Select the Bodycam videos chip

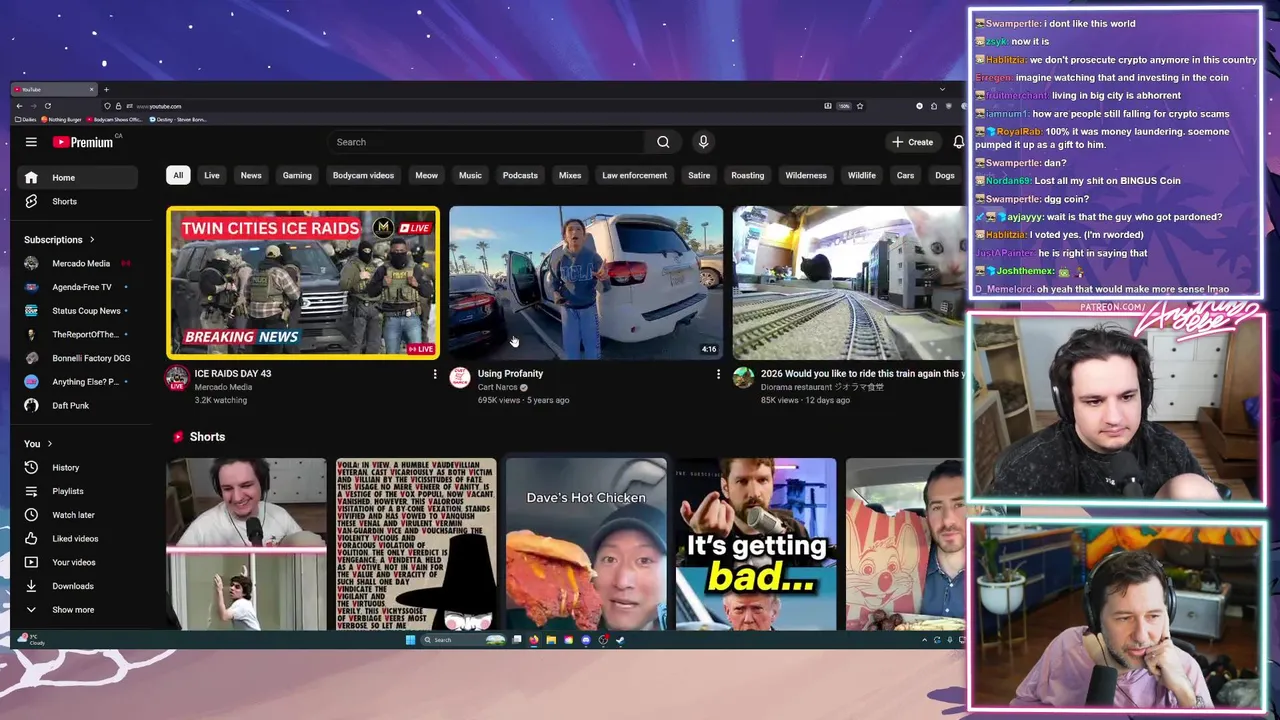(363, 175)
